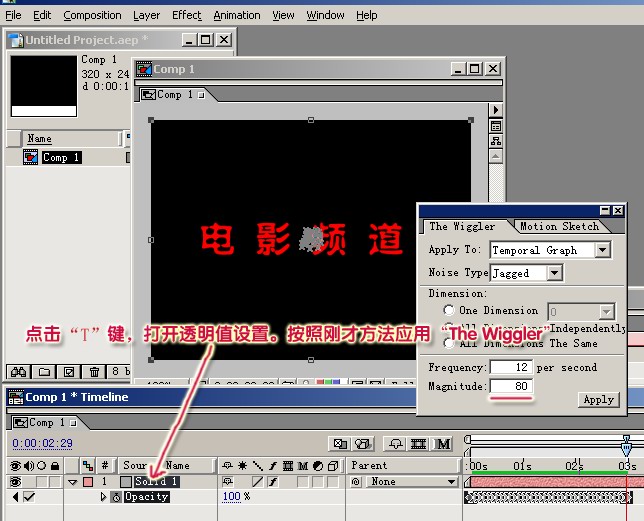The height and width of the screenshot is (521, 644).
Task: Toggle the Solid 1 layer's lock box
Action: click(x=55, y=482)
